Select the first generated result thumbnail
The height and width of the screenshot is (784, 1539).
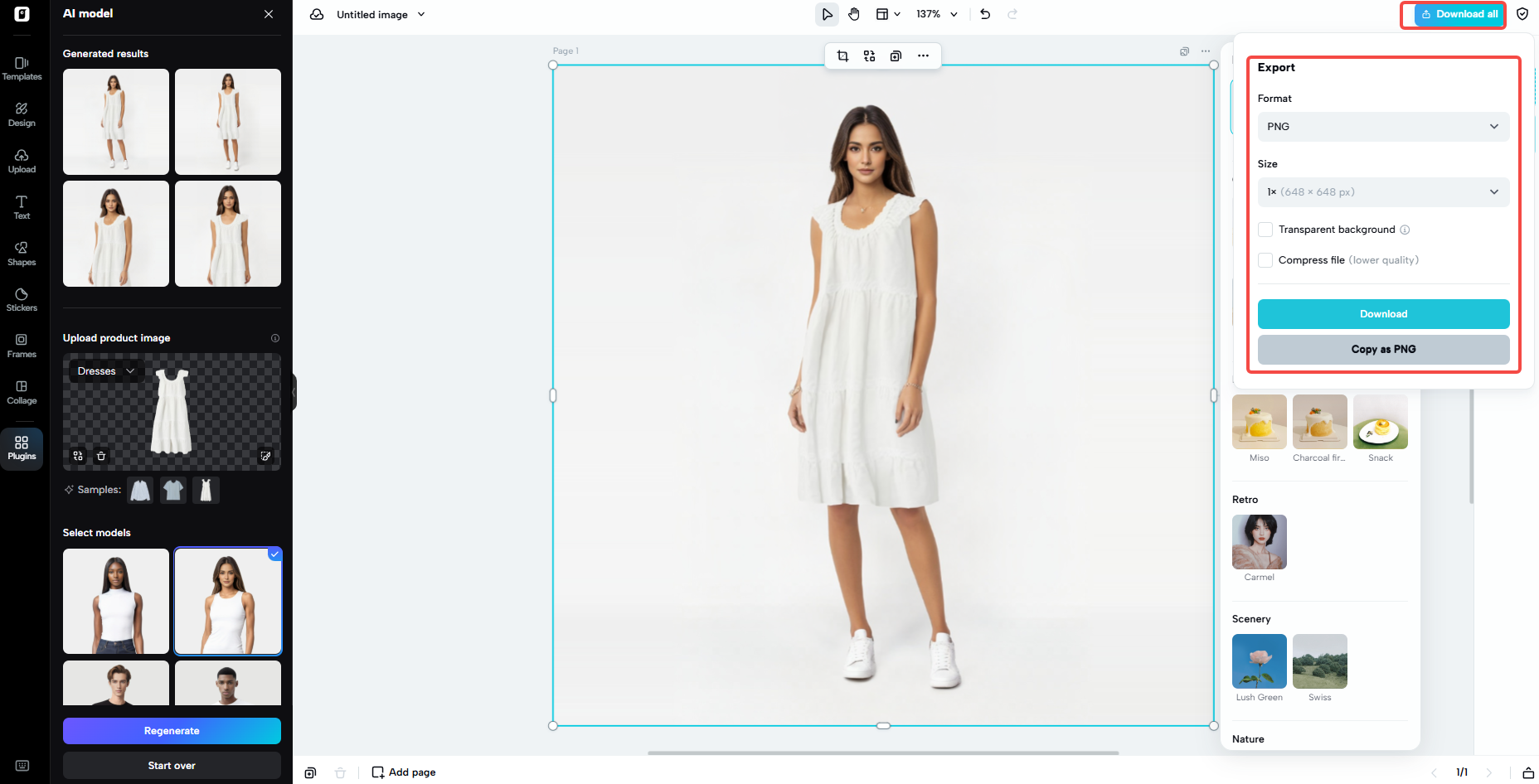(x=115, y=122)
